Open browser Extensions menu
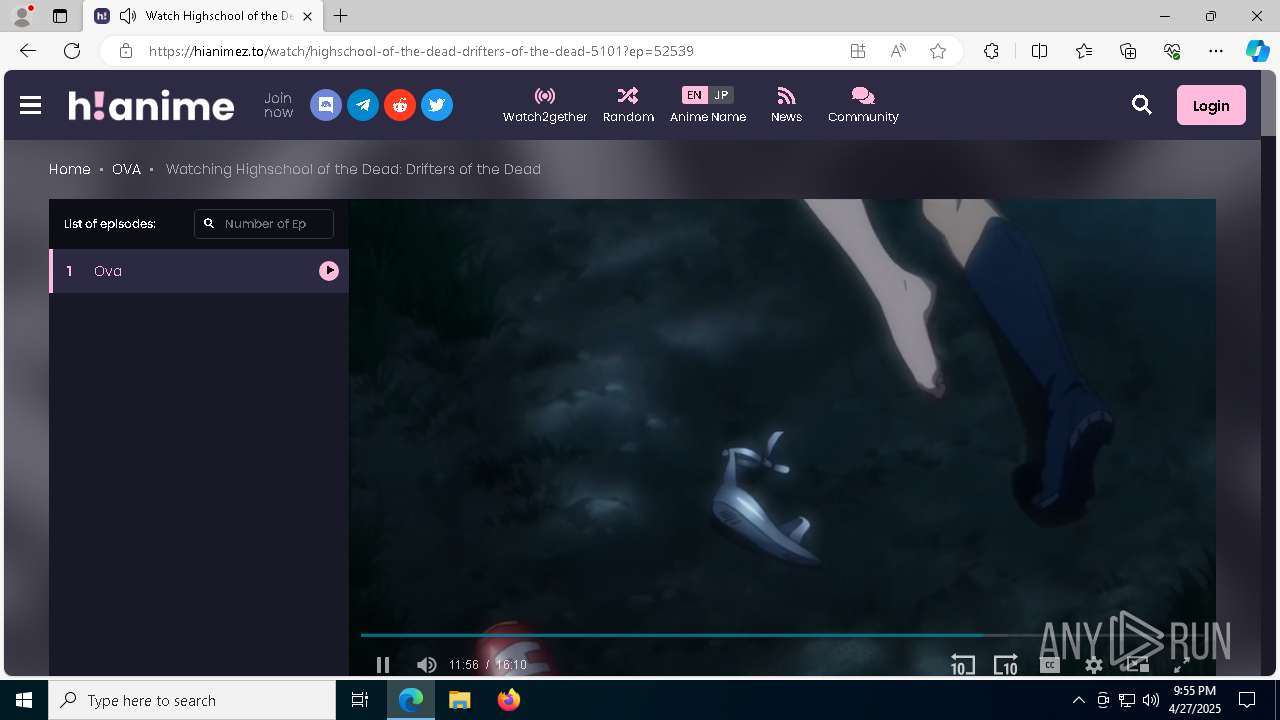1280x720 pixels. [x=991, y=51]
